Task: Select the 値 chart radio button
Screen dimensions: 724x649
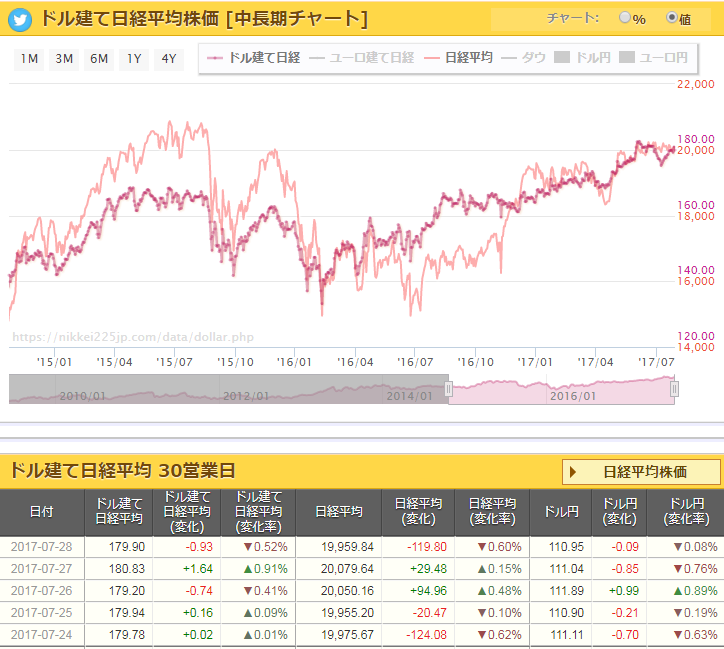Action: pos(671,18)
